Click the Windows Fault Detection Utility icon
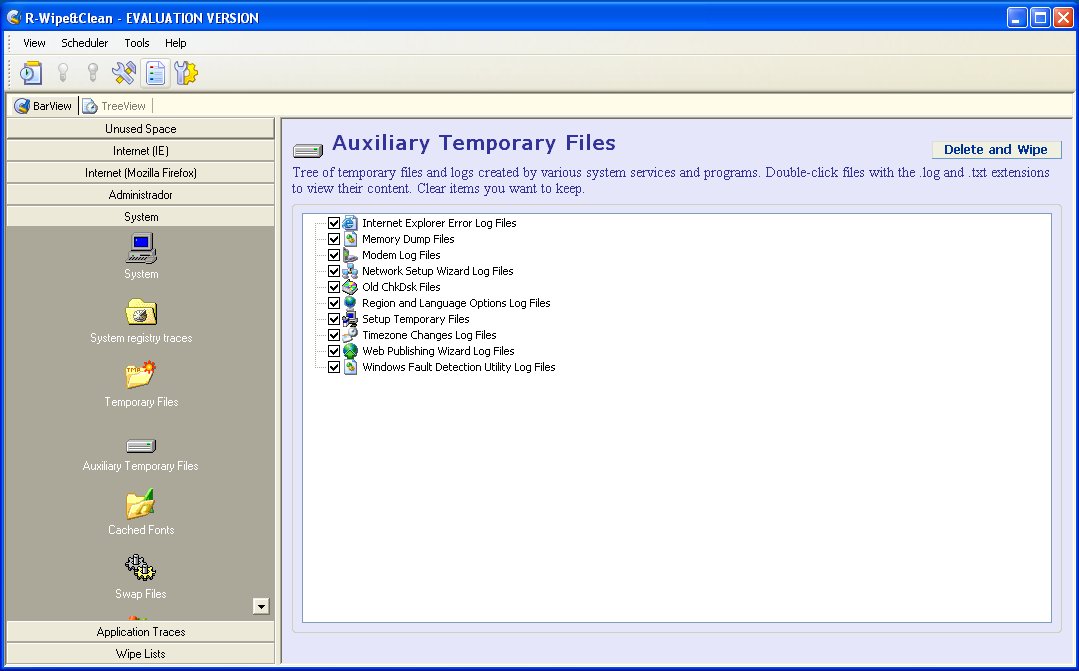This screenshot has width=1079, height=671. tap(350, 367)
